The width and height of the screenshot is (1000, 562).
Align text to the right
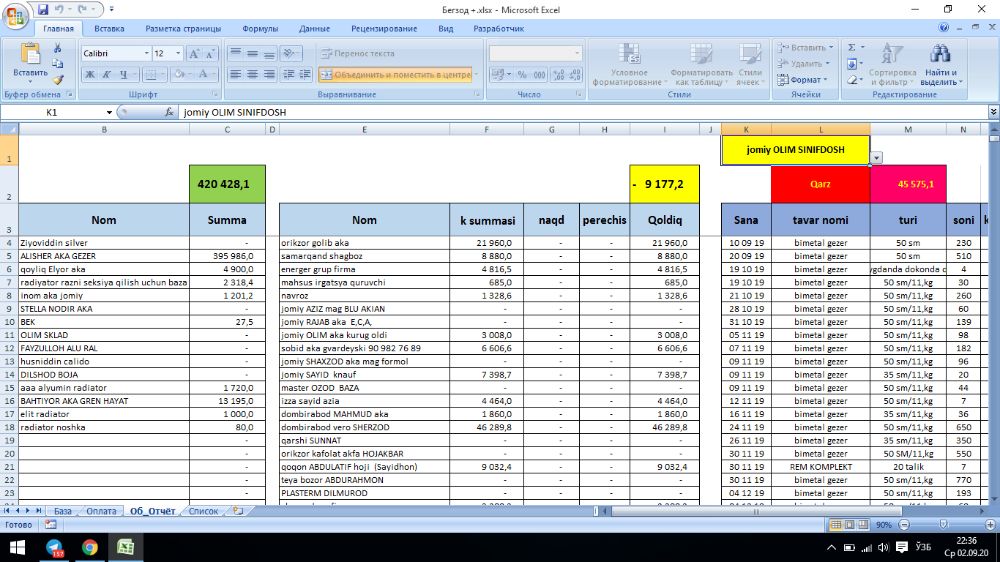[269, 75]
